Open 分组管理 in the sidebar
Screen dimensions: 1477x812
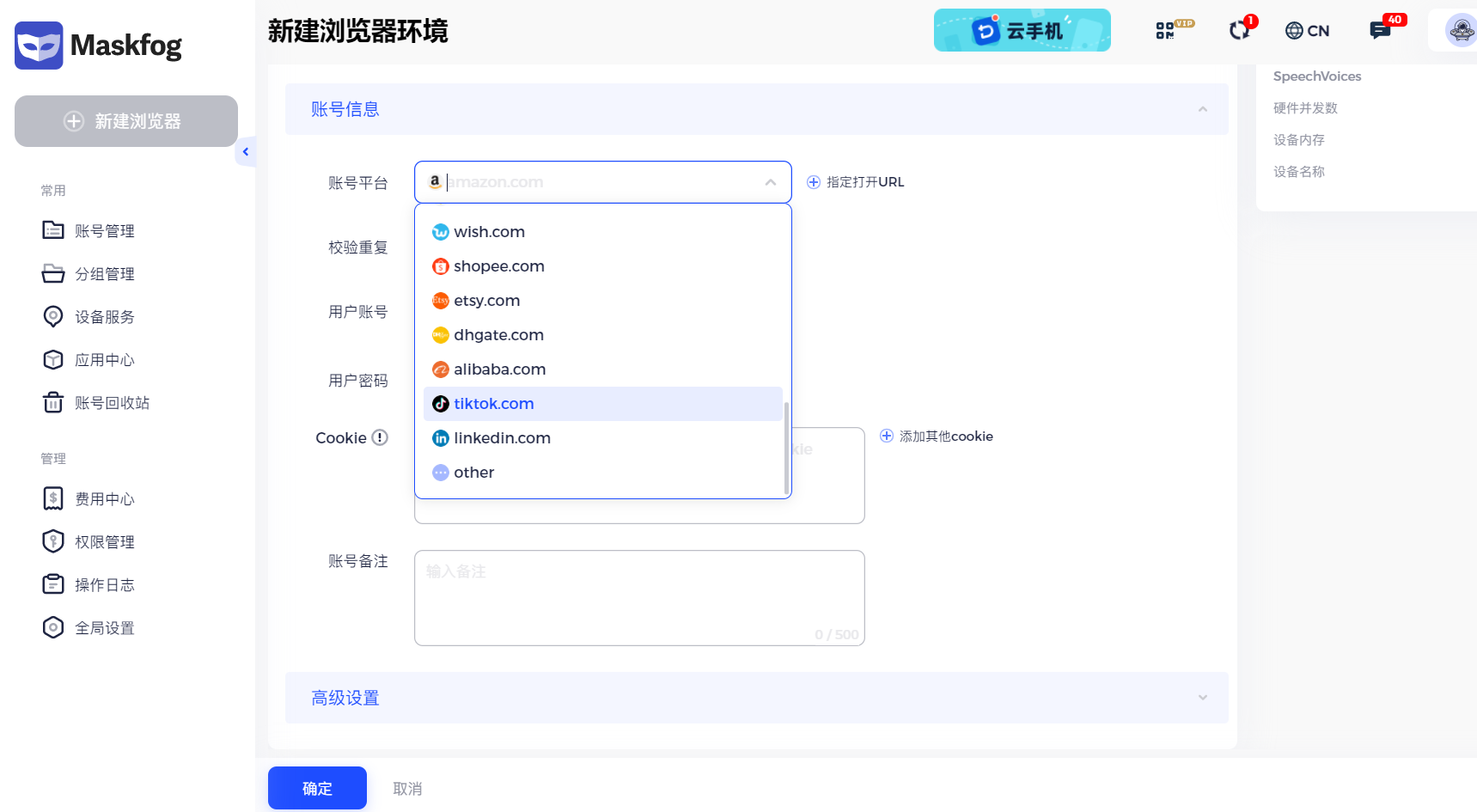click(104, 274)
